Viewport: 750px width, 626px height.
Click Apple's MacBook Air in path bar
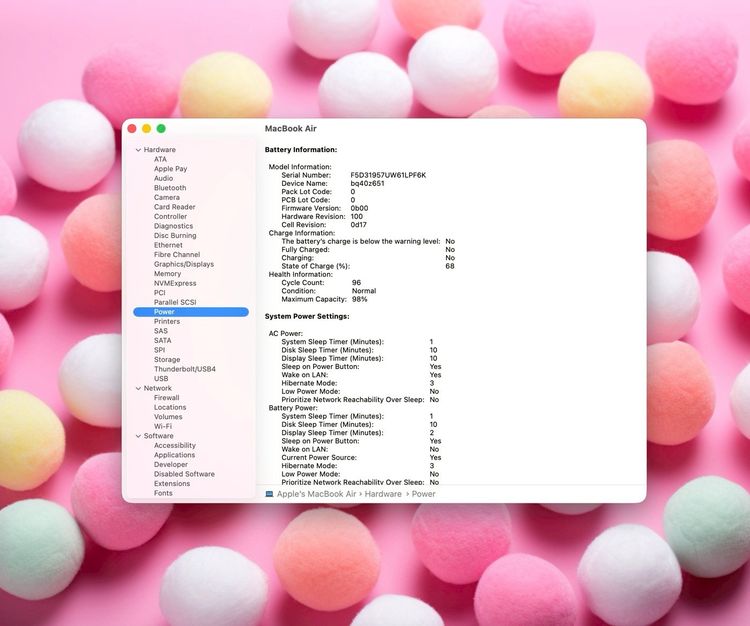pos(316,494)
